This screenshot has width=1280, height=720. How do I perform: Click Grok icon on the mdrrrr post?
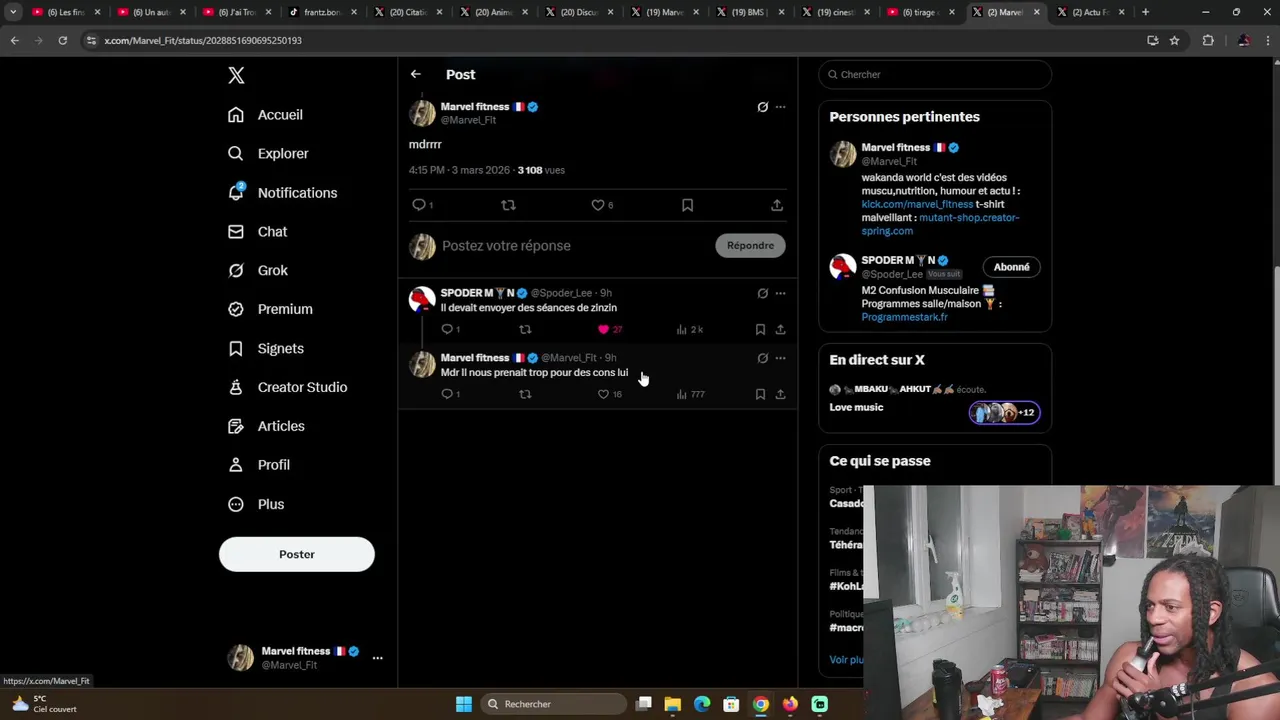click(762, 107)
